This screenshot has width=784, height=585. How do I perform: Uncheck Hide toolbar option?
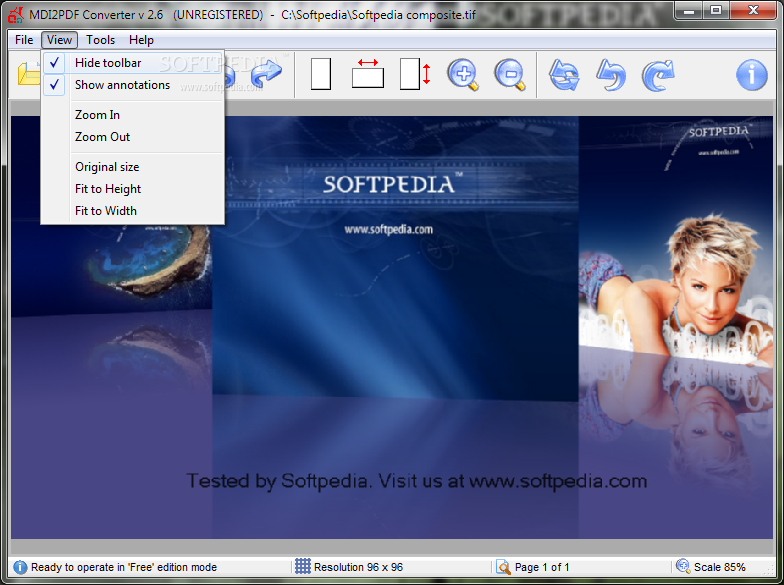click(x=132, y=62)
